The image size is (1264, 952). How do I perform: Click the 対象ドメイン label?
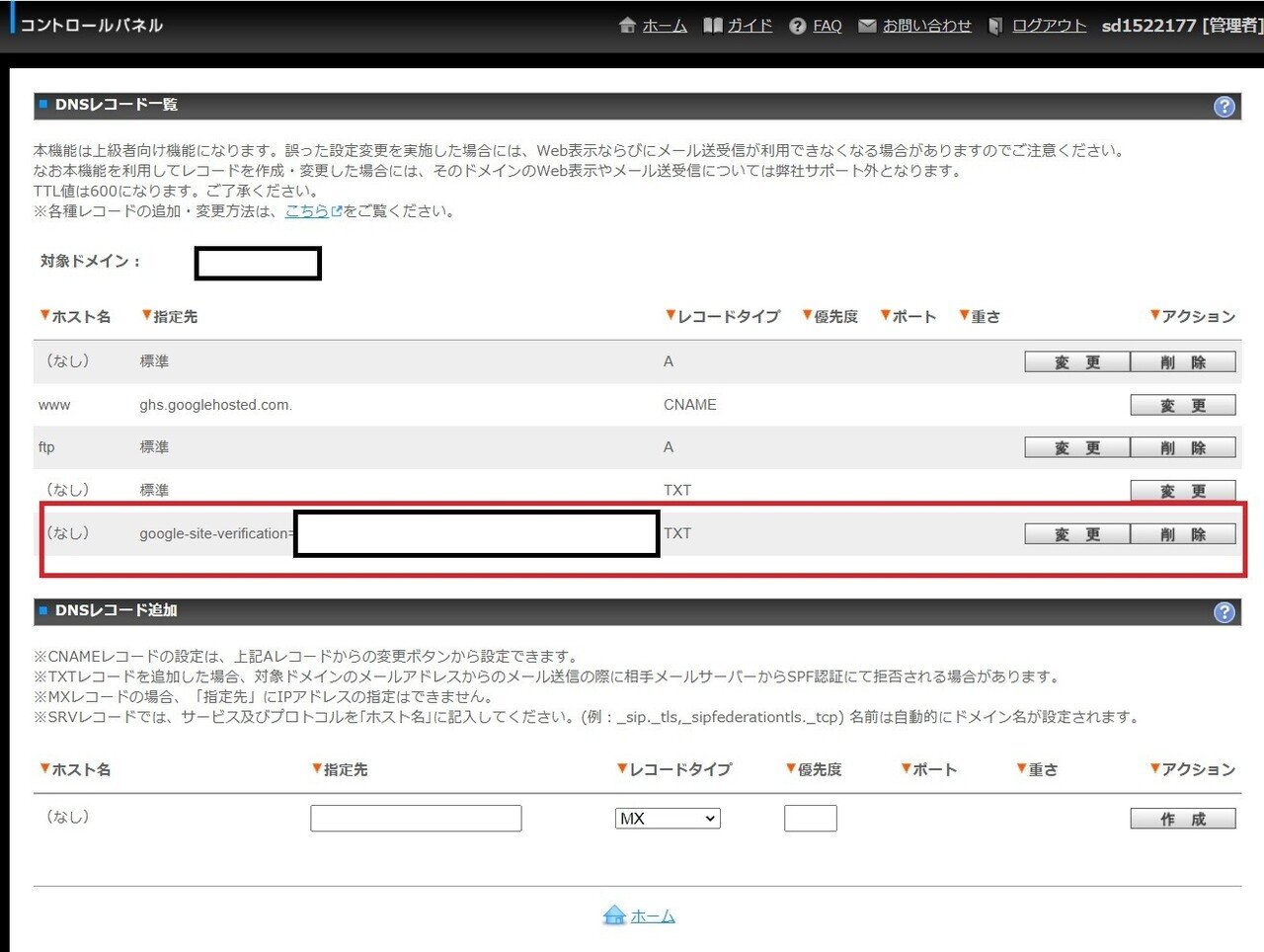[91, 261]
